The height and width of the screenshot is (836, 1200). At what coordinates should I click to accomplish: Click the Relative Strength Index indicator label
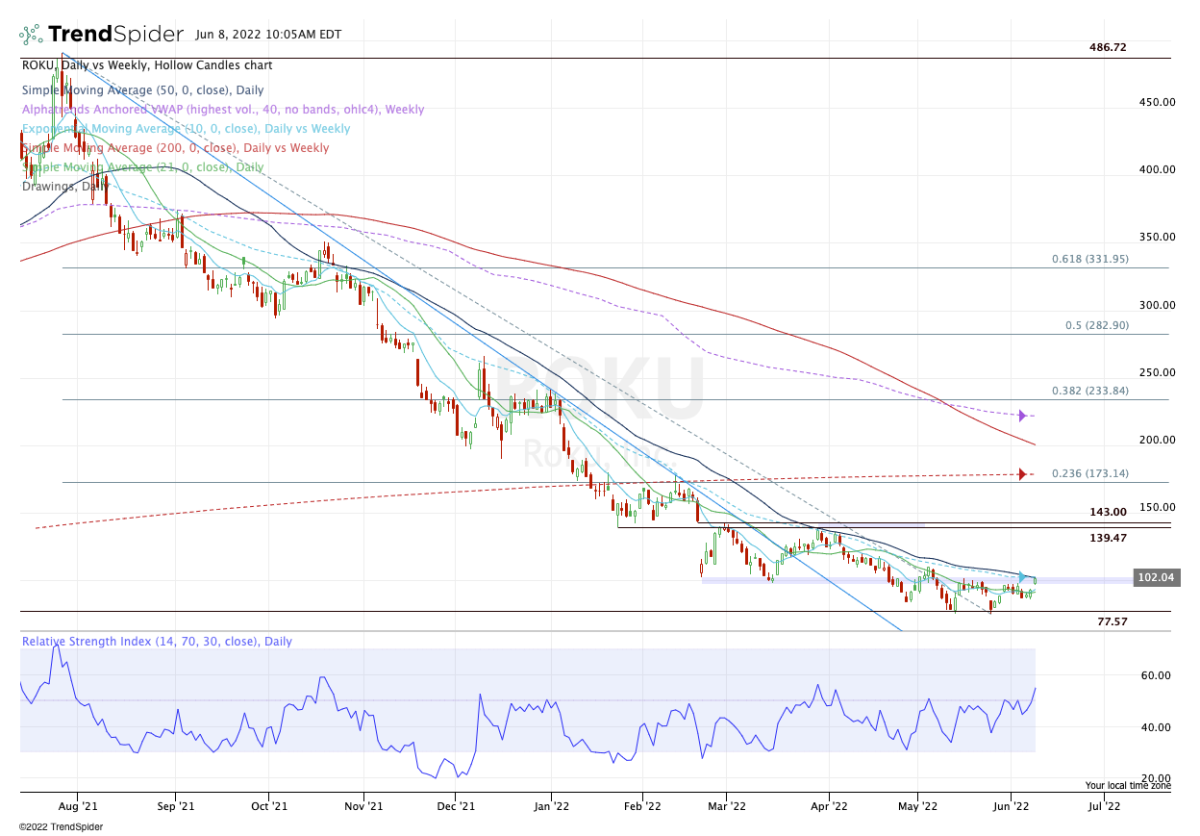coord(157,641)
